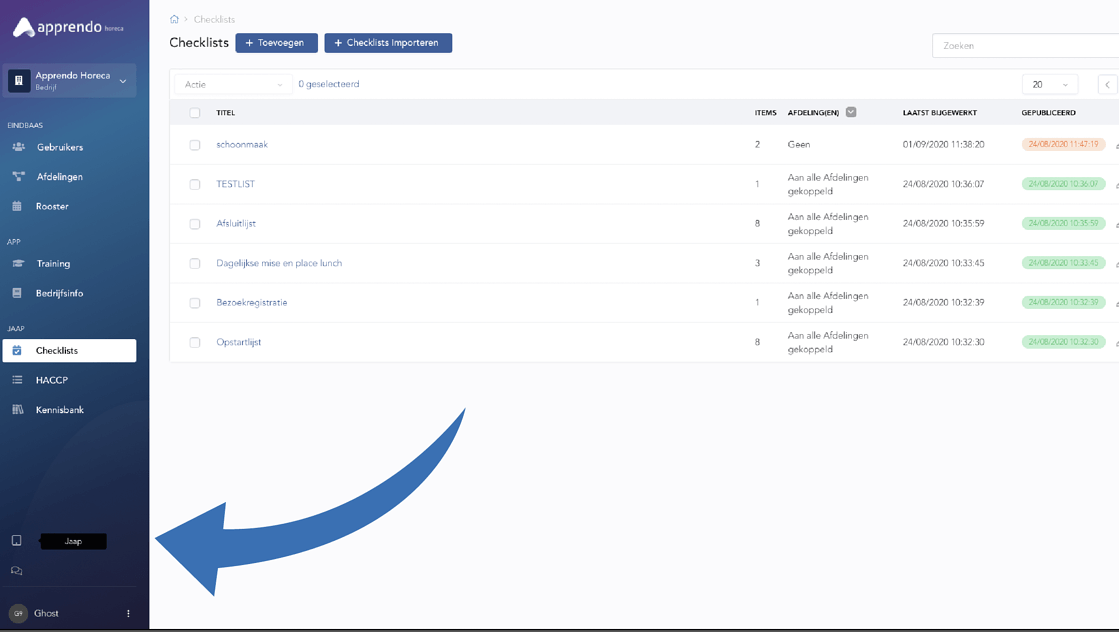Open the Actie dropdown

pos(233,85)
